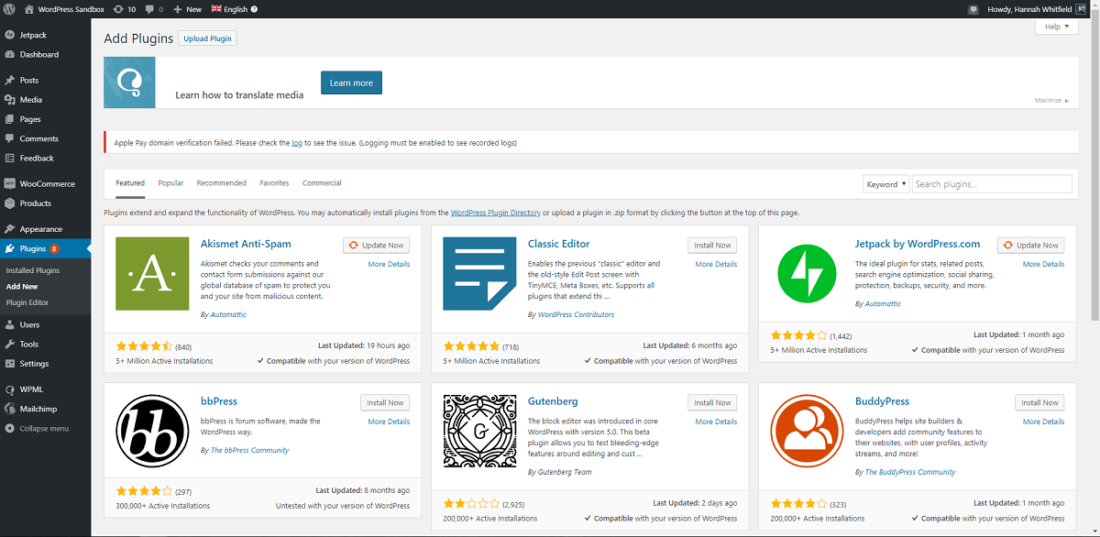This screenshot has height=537, width=1100.
Task: Switch to the Commercial tab
Action: [322, 183]
